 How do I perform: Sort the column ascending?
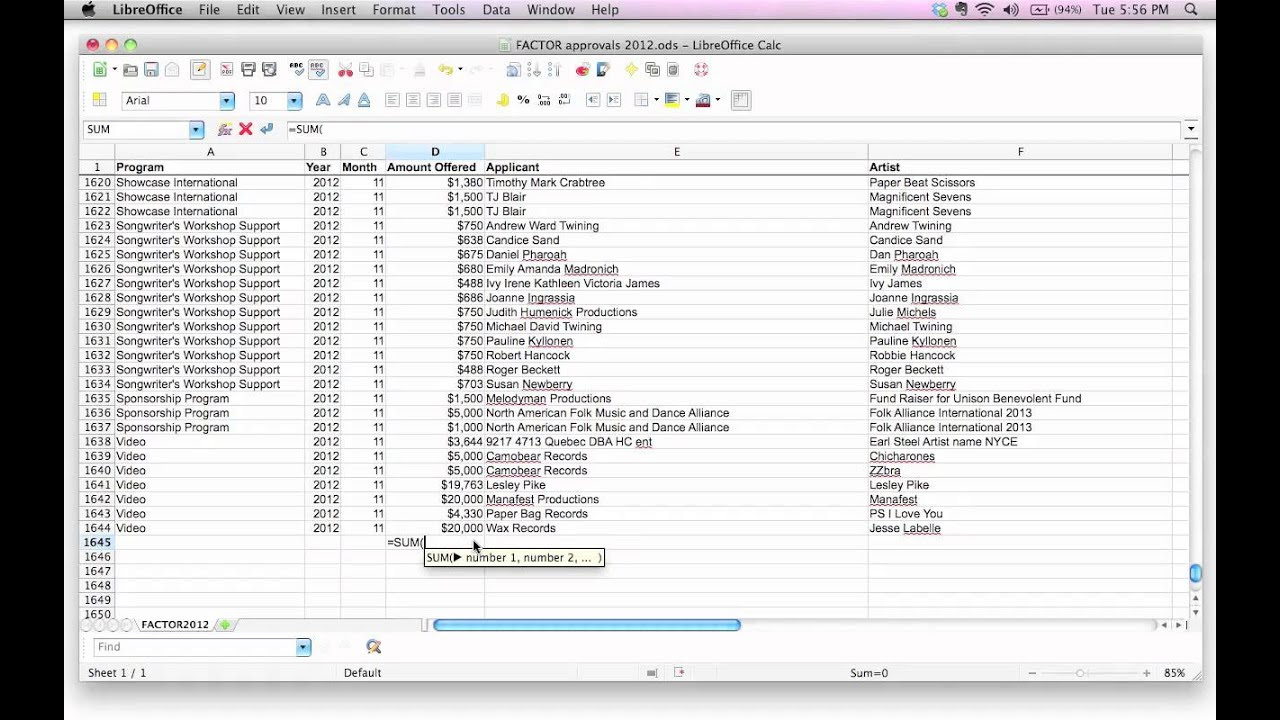[534, 70]
